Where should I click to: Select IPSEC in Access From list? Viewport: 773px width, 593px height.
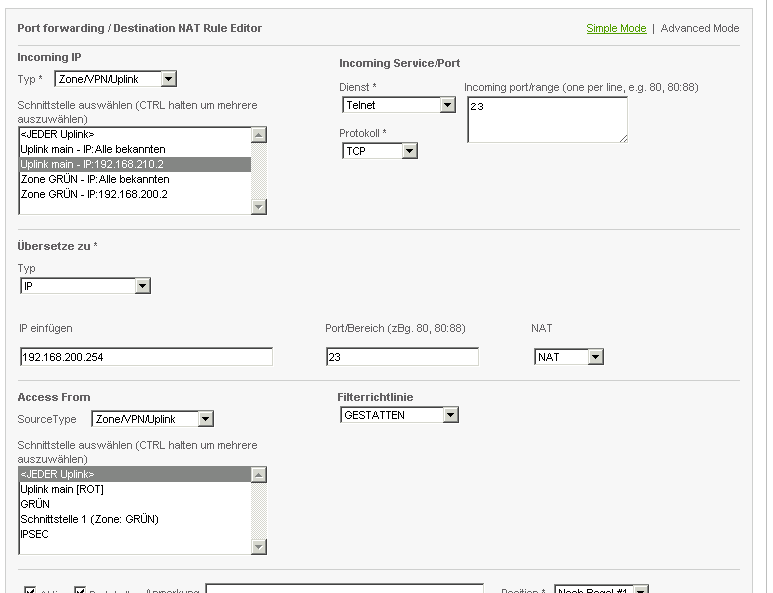point(134,534)
